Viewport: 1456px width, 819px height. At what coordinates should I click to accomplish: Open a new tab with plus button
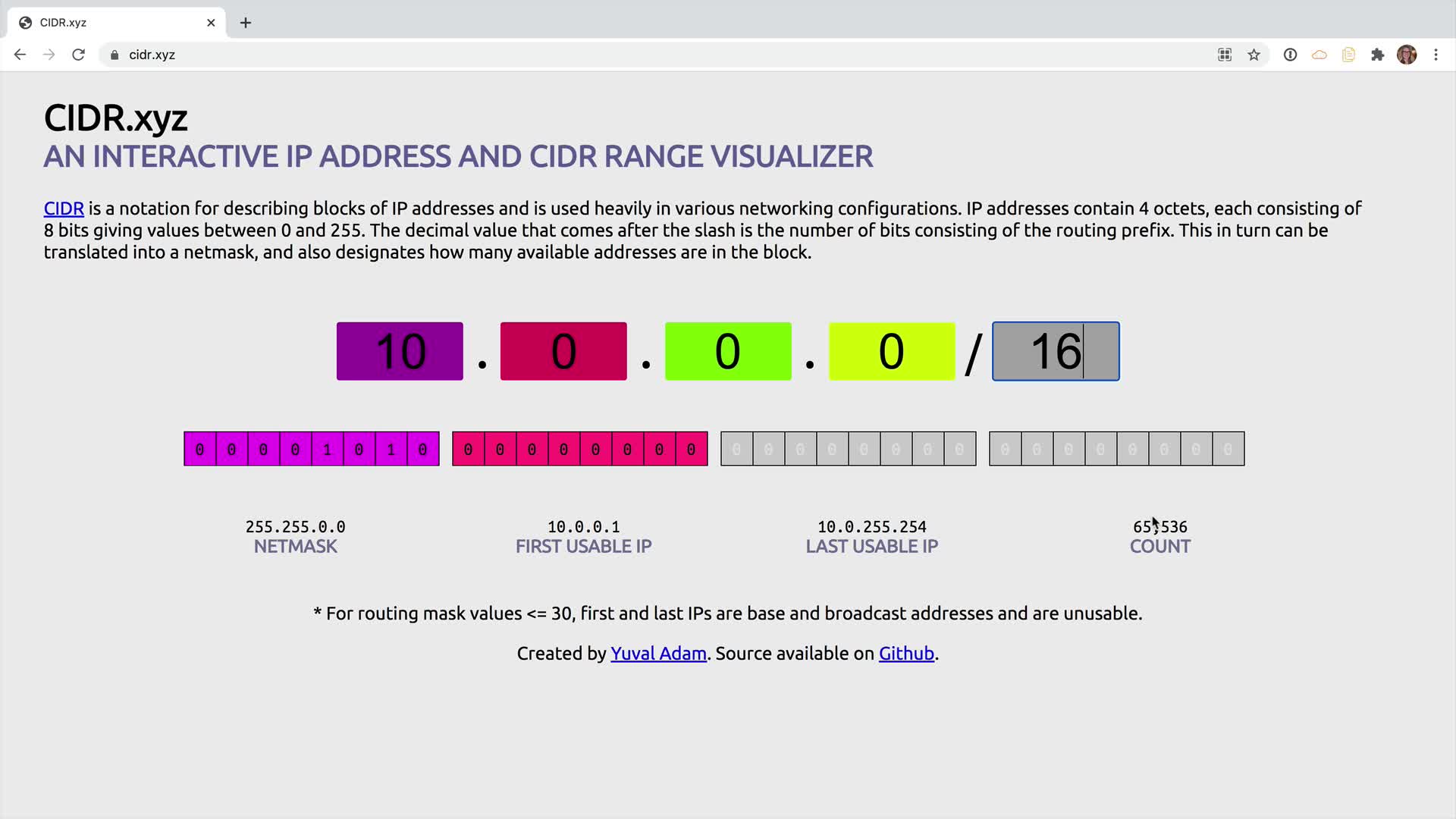(x=246, y=23)
